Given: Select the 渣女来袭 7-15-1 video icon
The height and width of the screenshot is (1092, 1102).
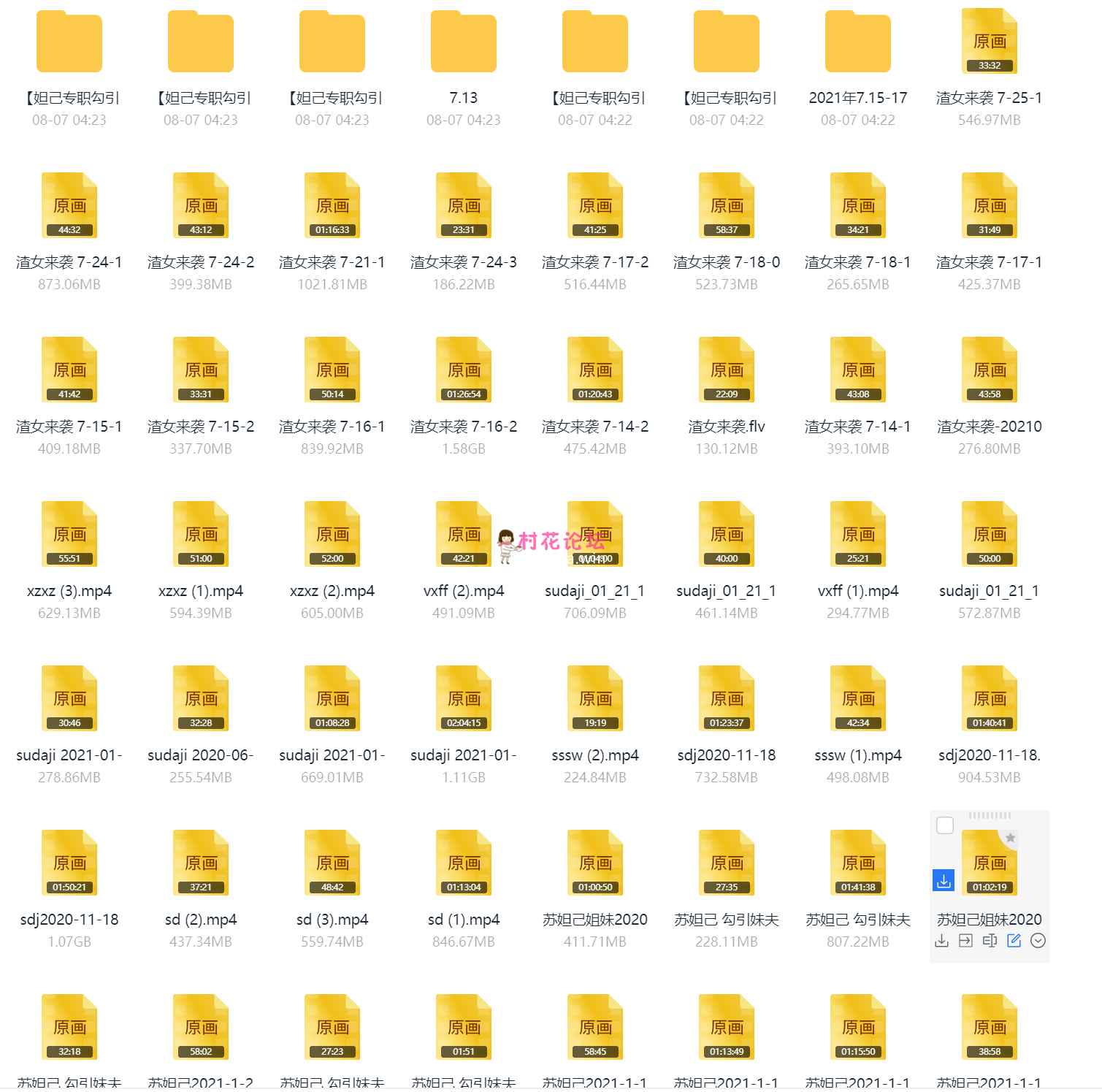Looking at the screenshot, I should pos(69,370).
